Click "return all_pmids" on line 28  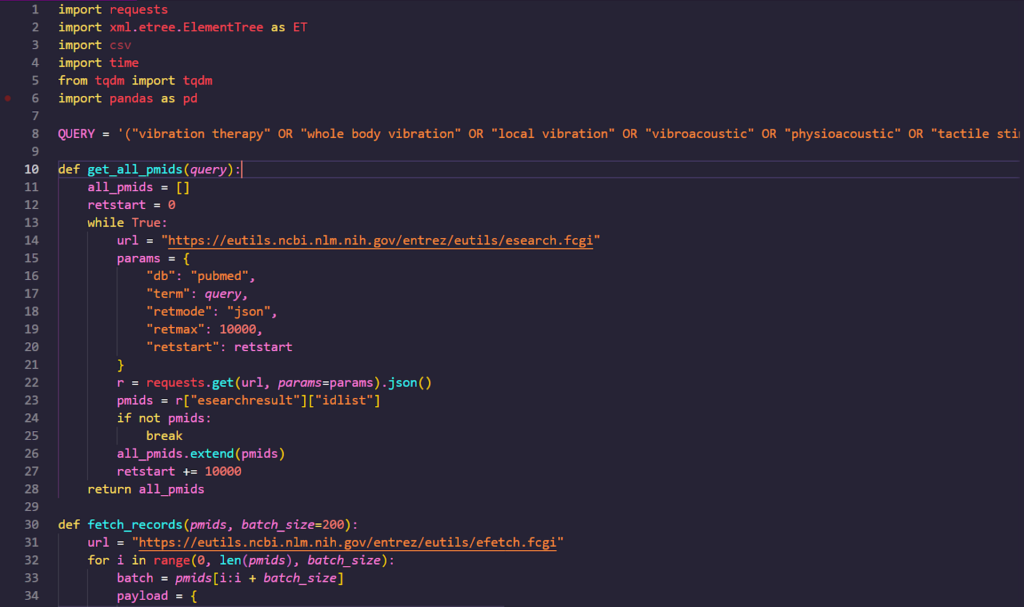click(x=145, y=490)
